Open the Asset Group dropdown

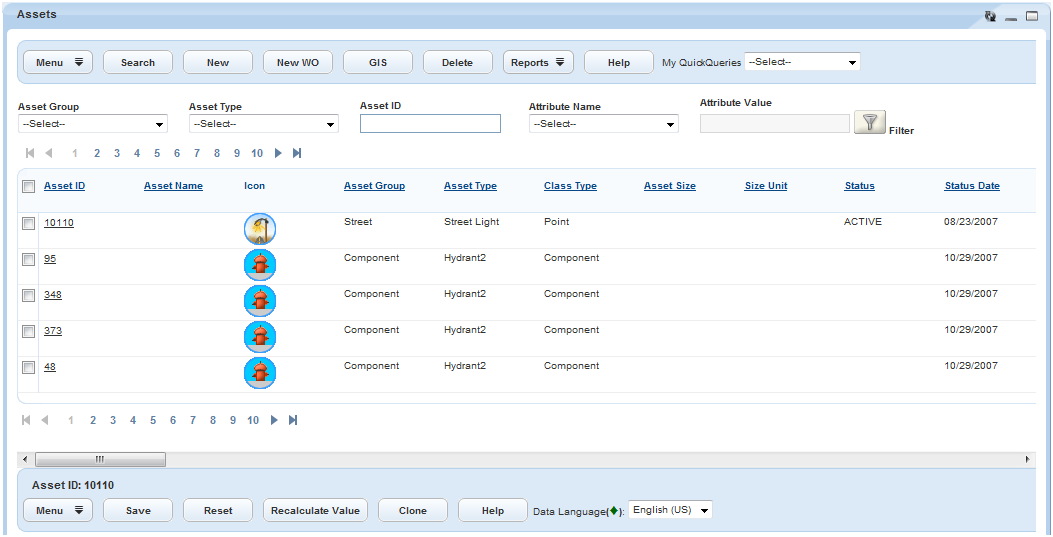point(92,124)
